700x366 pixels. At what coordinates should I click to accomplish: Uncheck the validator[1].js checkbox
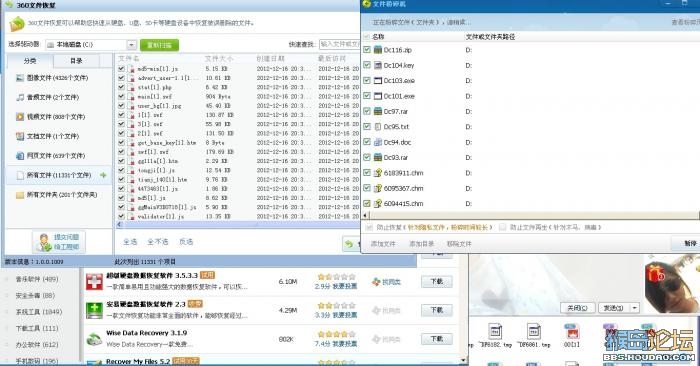tap(121, 216)
